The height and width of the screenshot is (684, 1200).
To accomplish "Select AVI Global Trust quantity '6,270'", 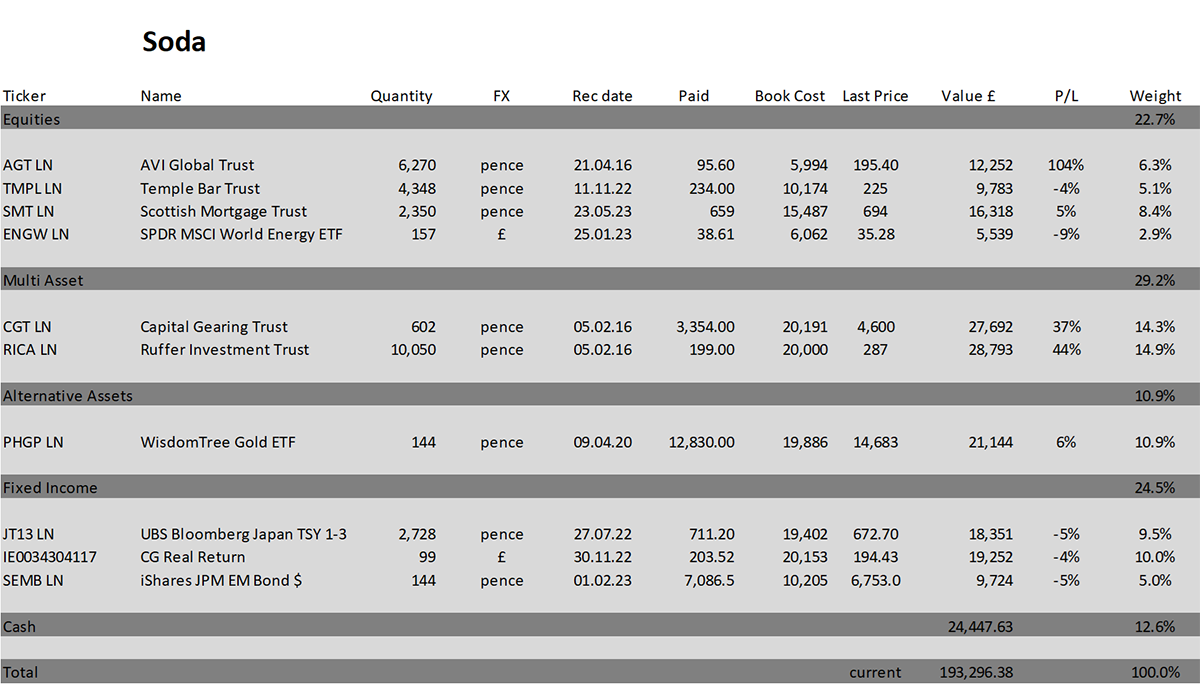I will pos(417,165).
